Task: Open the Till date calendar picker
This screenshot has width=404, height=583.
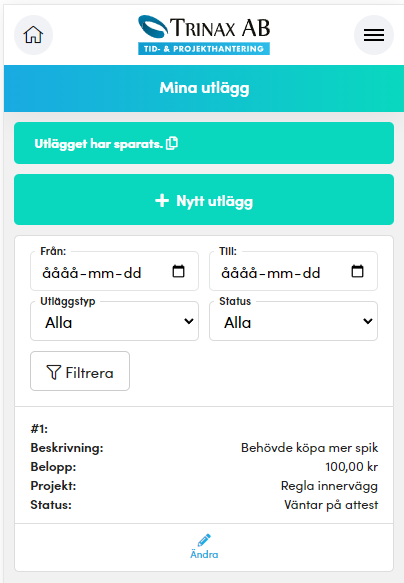Action: point(358,271)
